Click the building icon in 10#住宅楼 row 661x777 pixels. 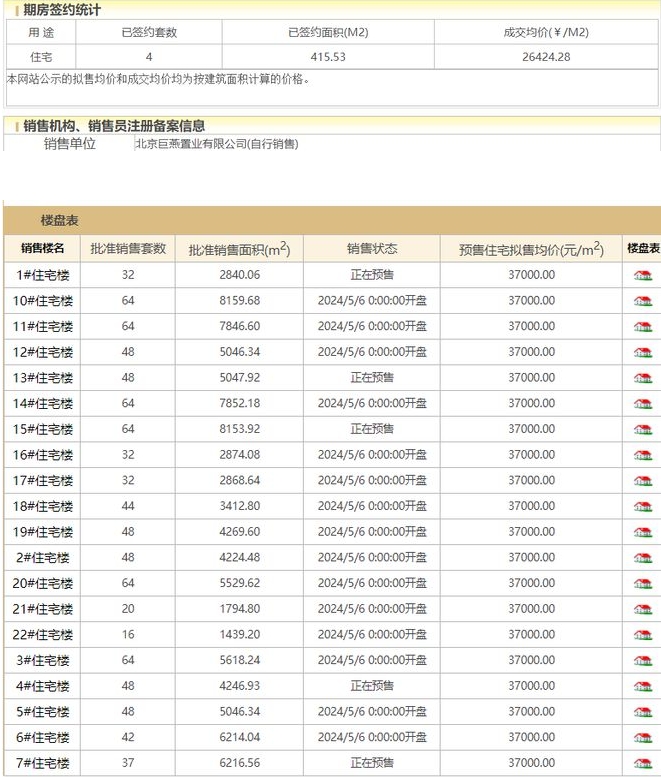point(642,301)
